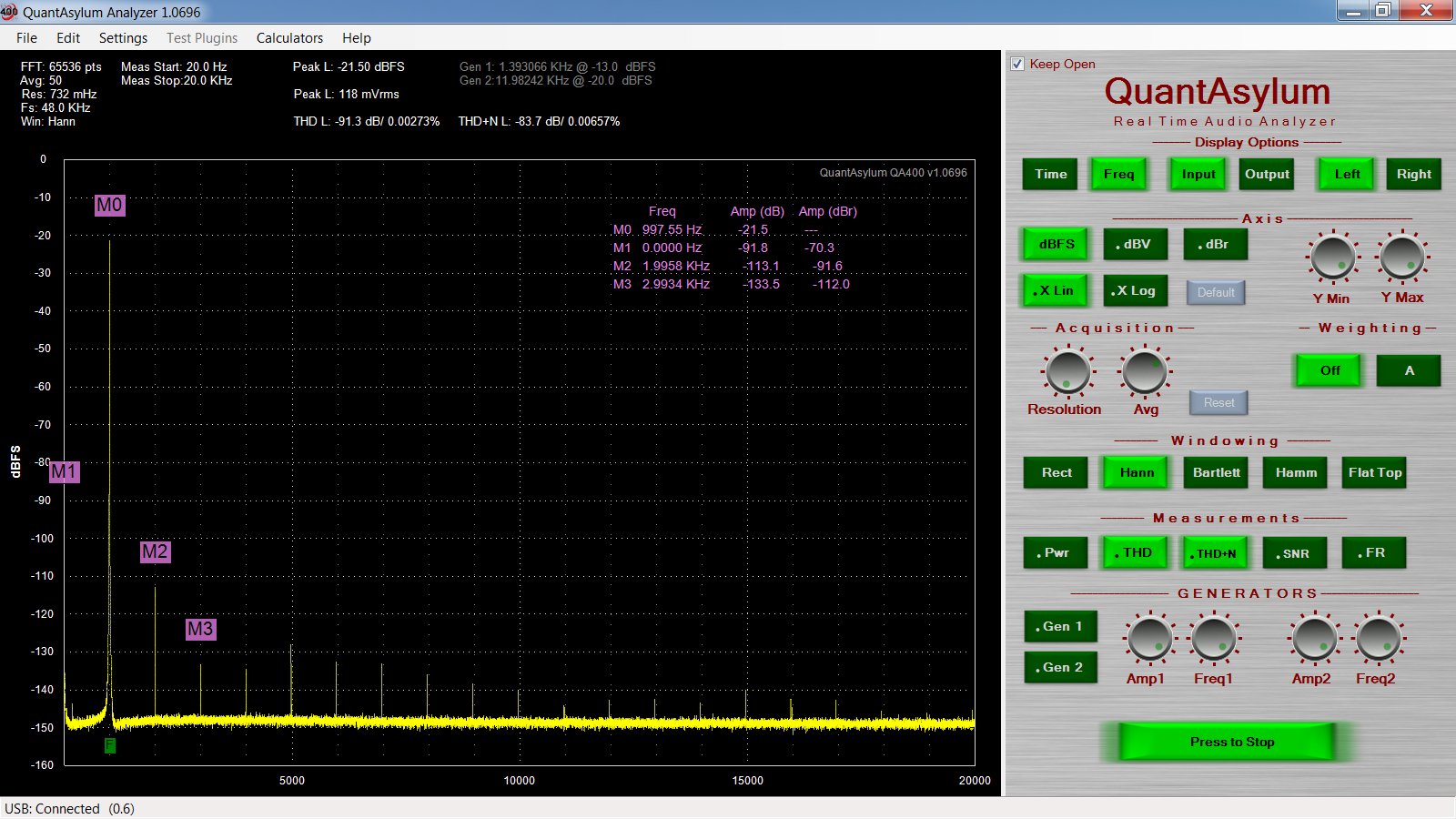The image size is (1456, 819).
Task: Uncheck the Keep Open checkbox
Action: click(x=1017, y=64)
